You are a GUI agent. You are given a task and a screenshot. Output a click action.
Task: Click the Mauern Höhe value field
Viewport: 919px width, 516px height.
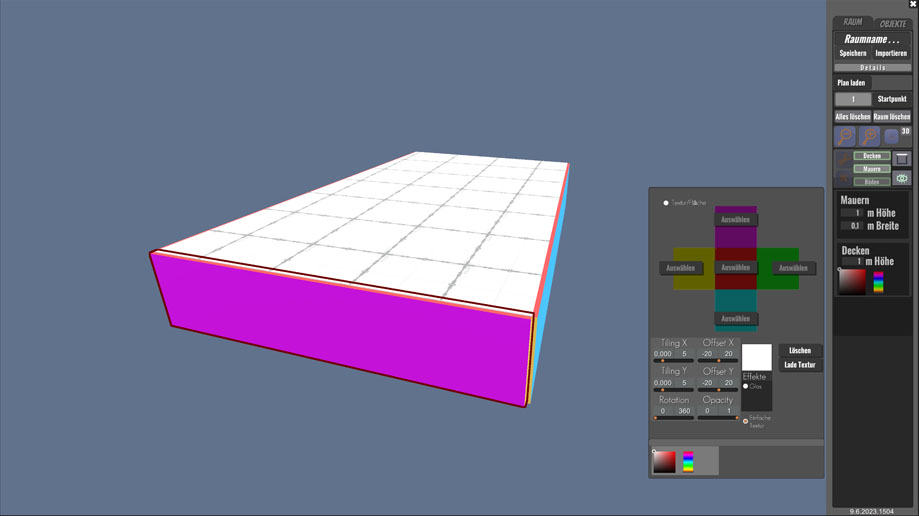[x=852, y=213]
